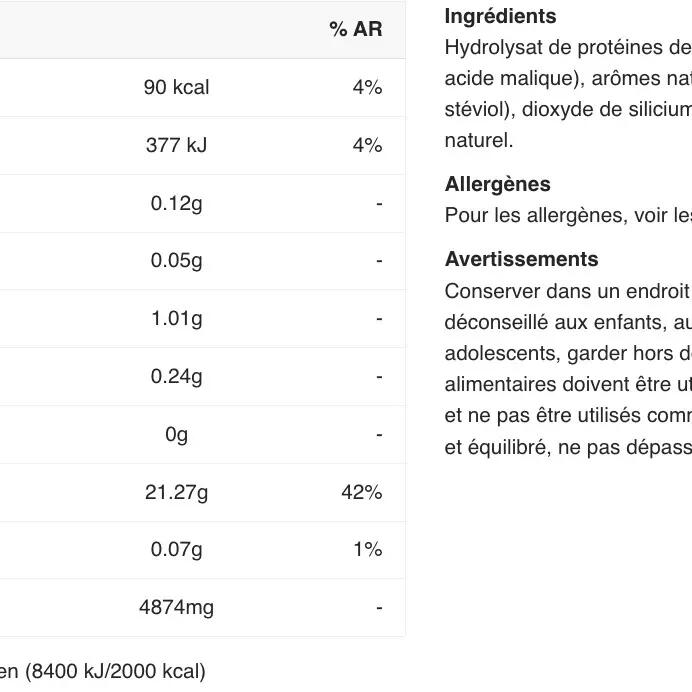Select the 90 kcal value
The width and height of the screenshot is (692, 692).
(176, 87)
